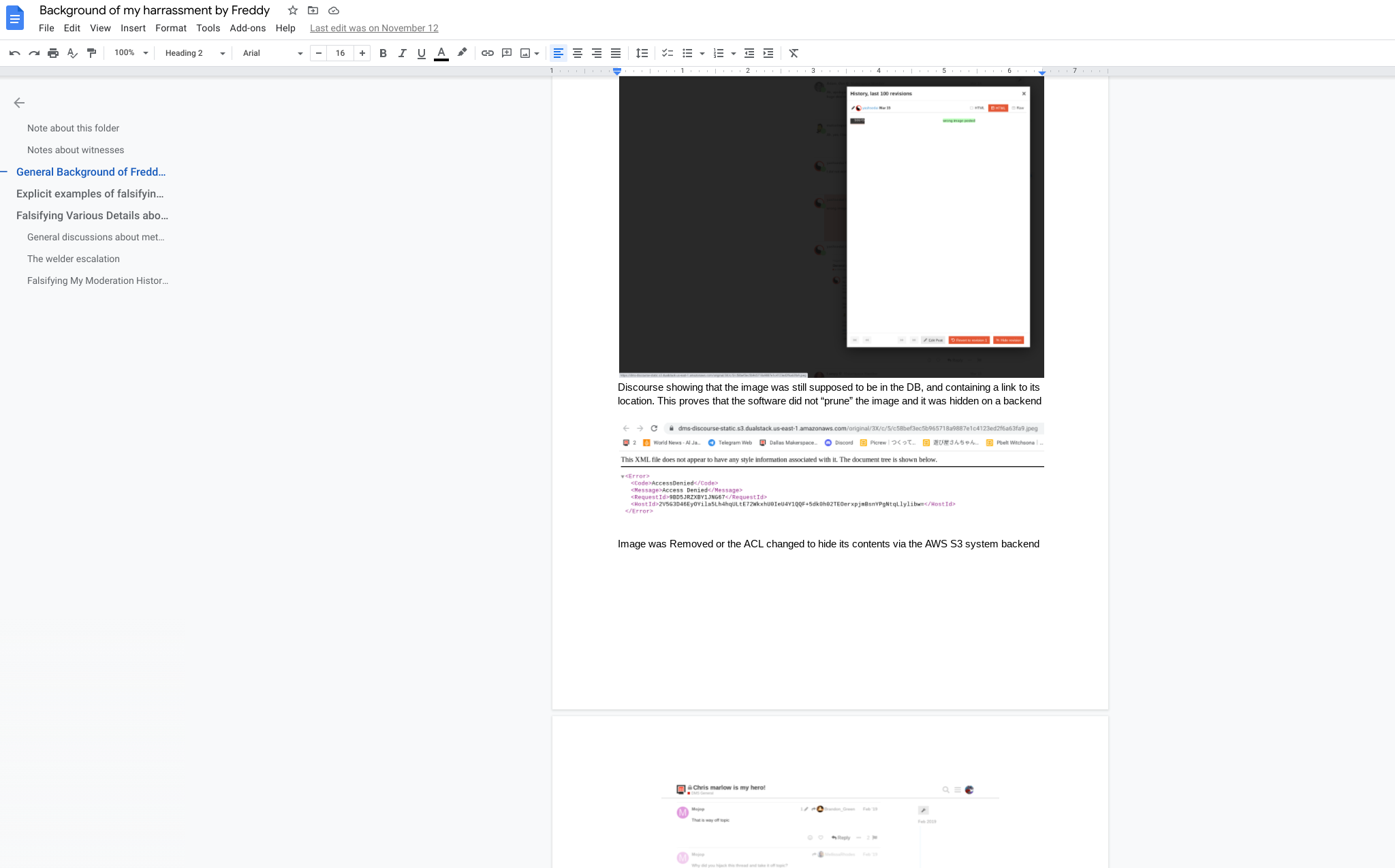The image size is (1395, 868).
Task: Toggle underline formatting
Action: coord(421,53)
